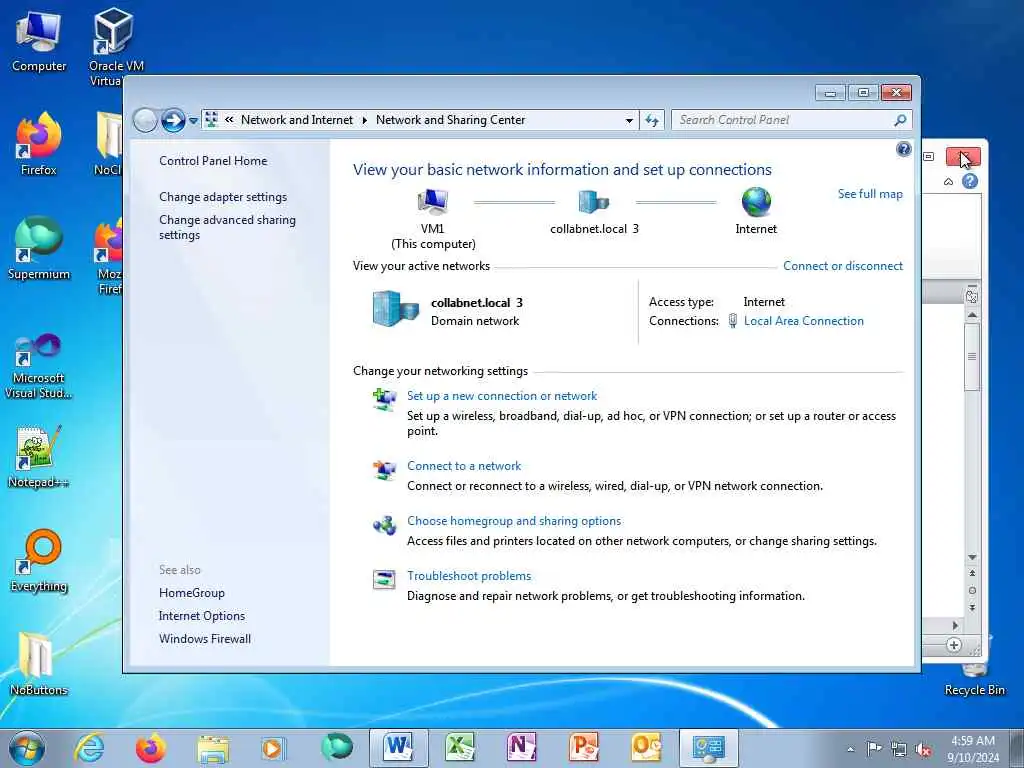The height and width of the screenshot is (768, 1024).
Task: Click Set up a new connection or network
Action: click(x=502, y=396)
